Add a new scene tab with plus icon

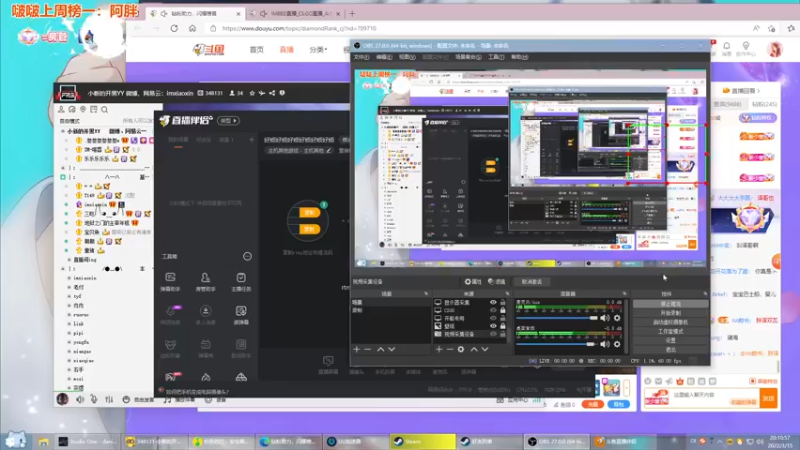point(252,139)
